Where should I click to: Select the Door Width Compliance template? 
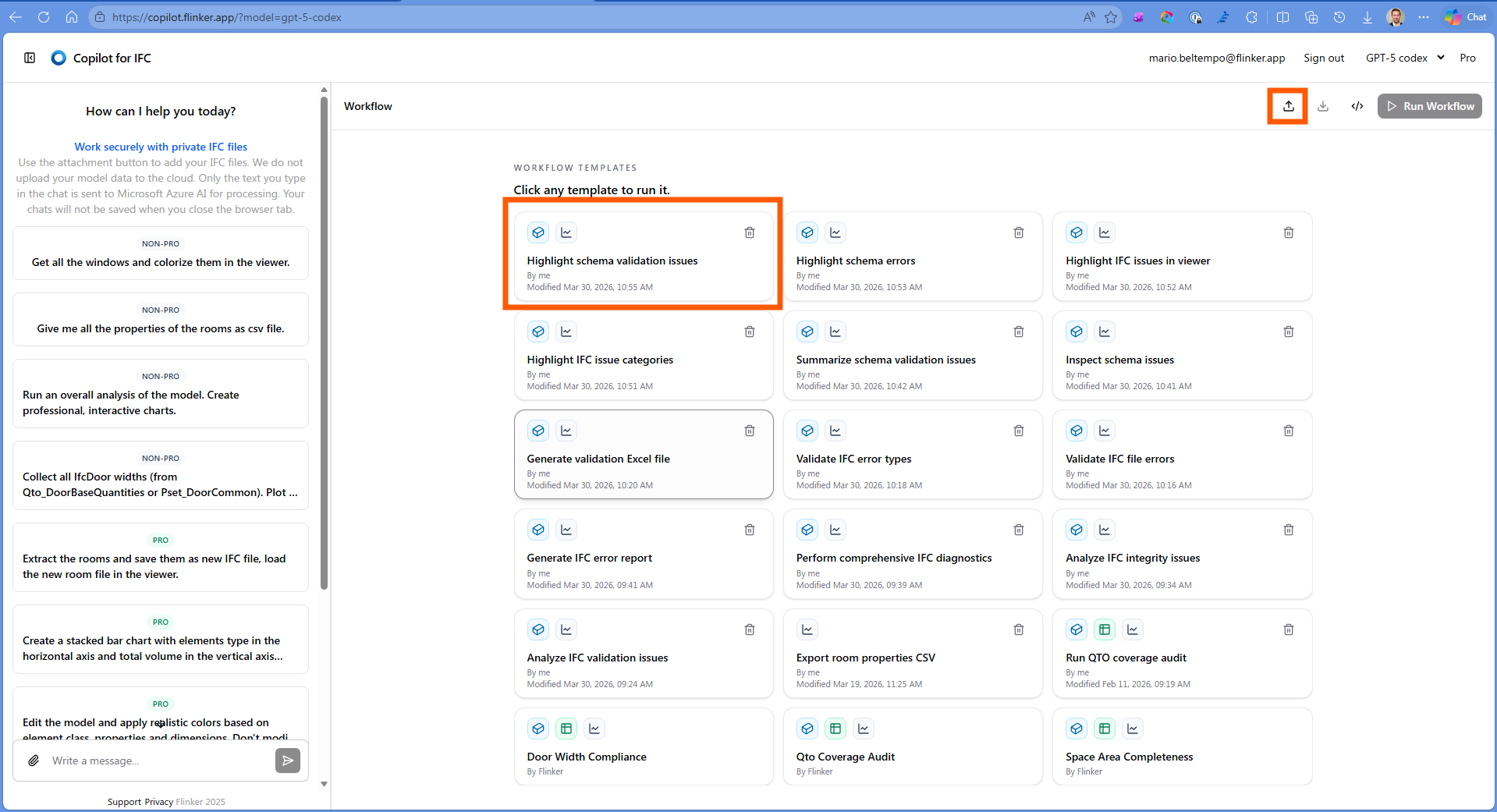coord(587,757)
